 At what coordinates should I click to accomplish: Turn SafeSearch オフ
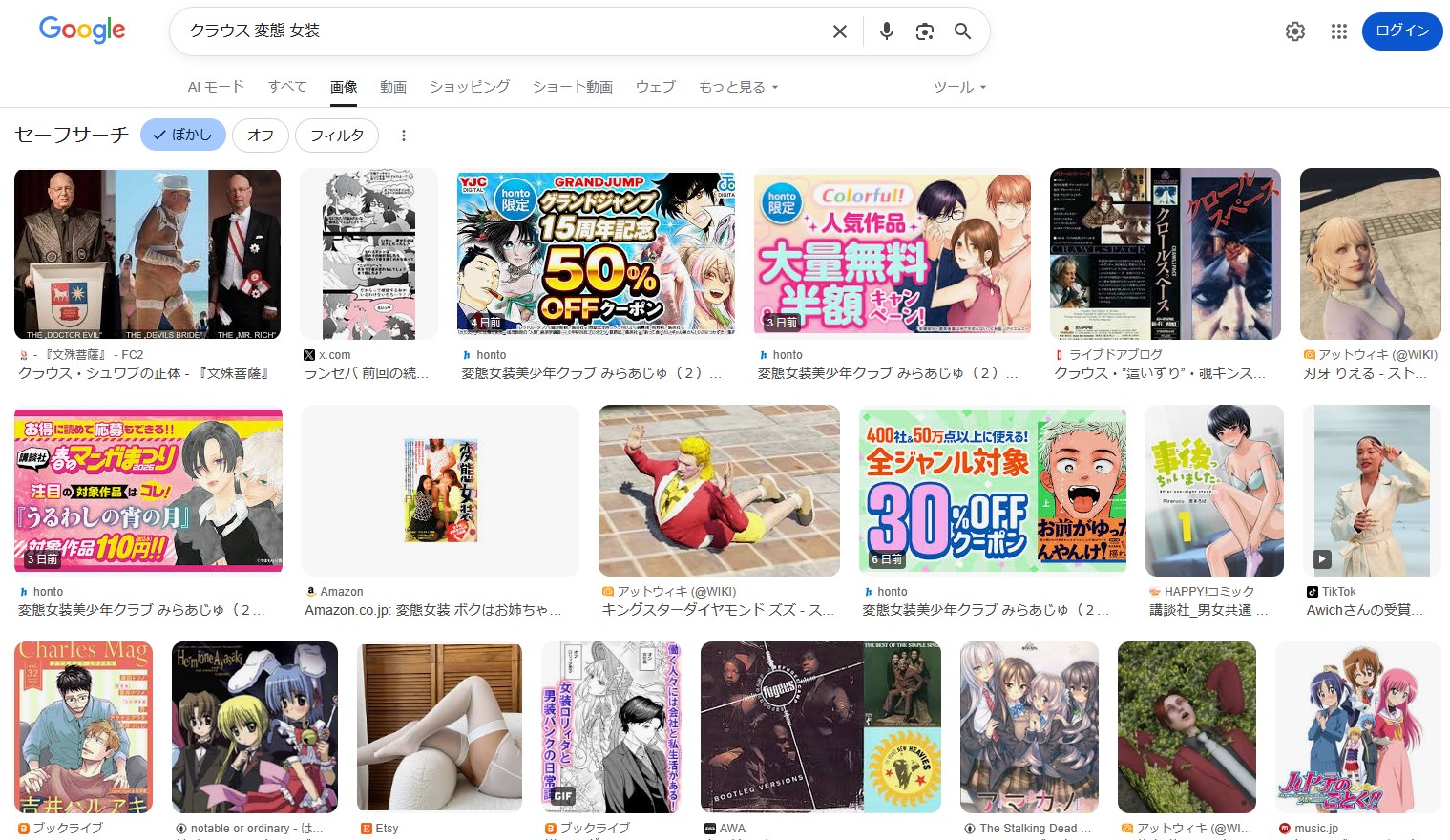(260, 136)
